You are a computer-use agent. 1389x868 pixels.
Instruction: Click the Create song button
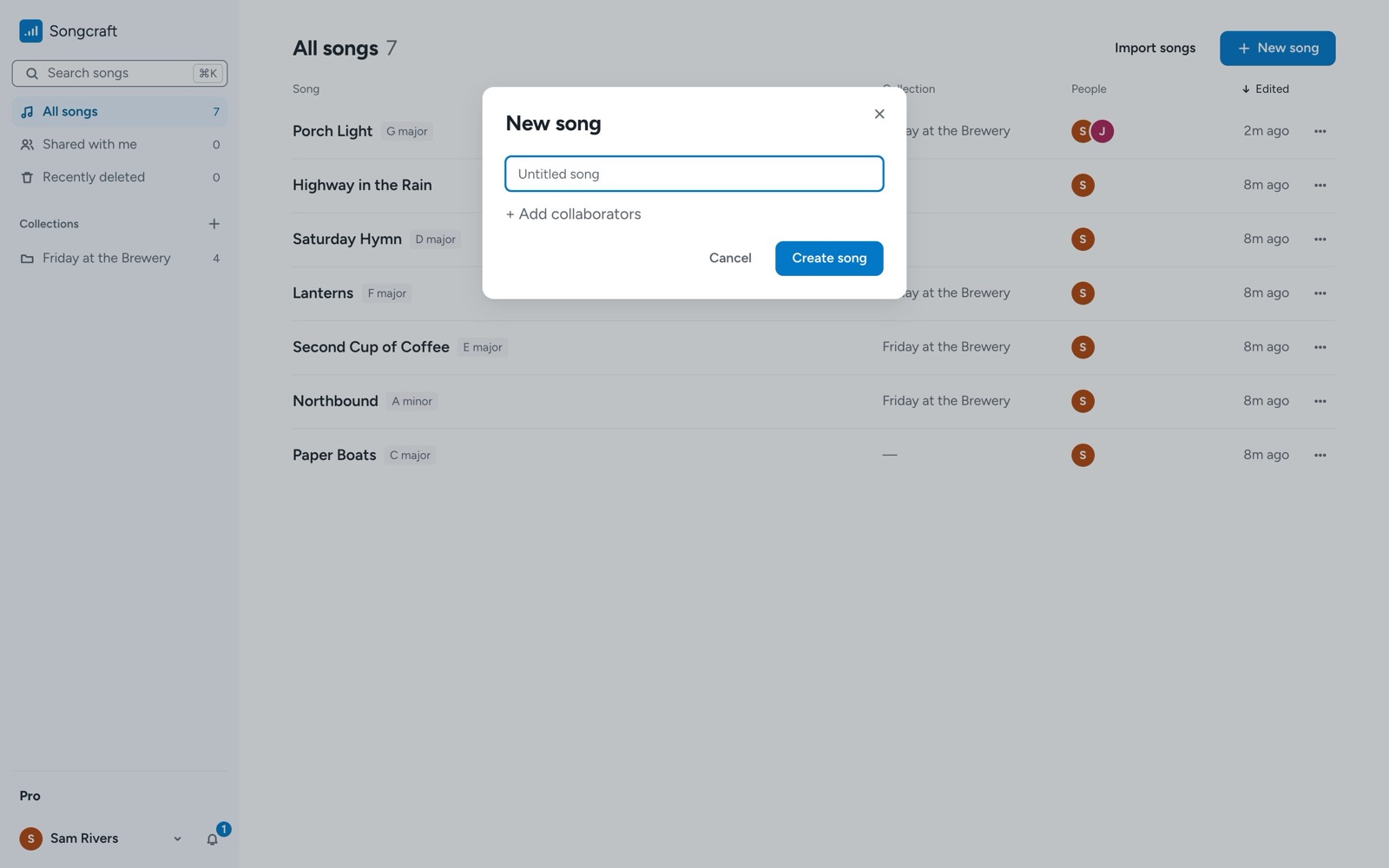pyautogui.click(x=829, y=259)
